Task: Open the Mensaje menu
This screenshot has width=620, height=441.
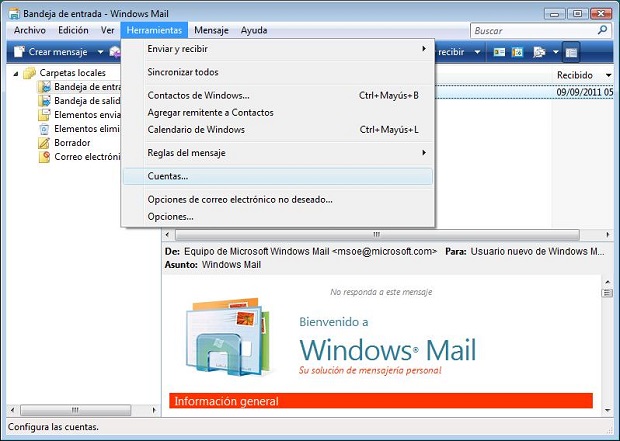Action: 211,30
